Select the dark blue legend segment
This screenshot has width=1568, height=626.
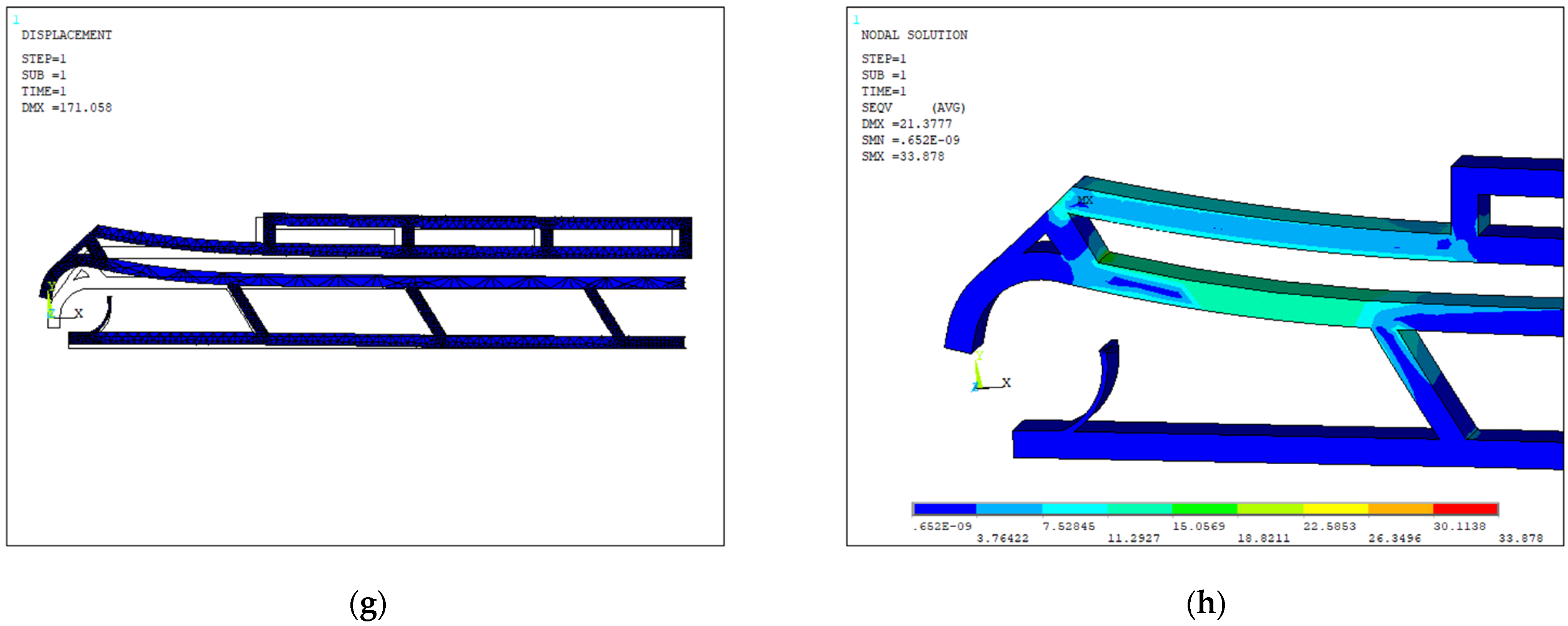[945, 509]
